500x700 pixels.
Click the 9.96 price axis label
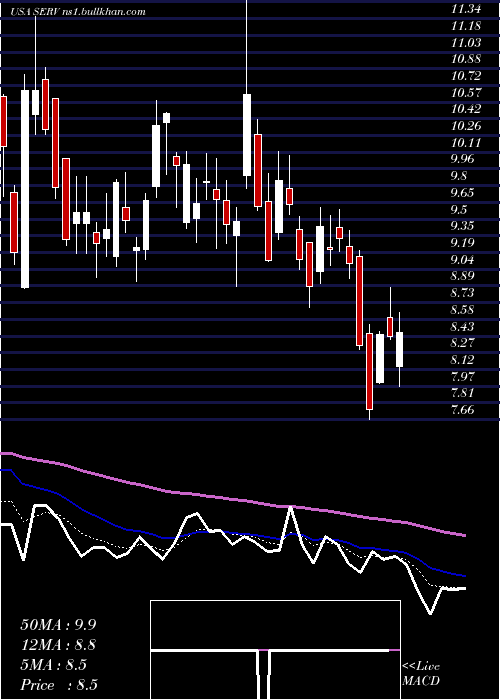pos(463,159)
